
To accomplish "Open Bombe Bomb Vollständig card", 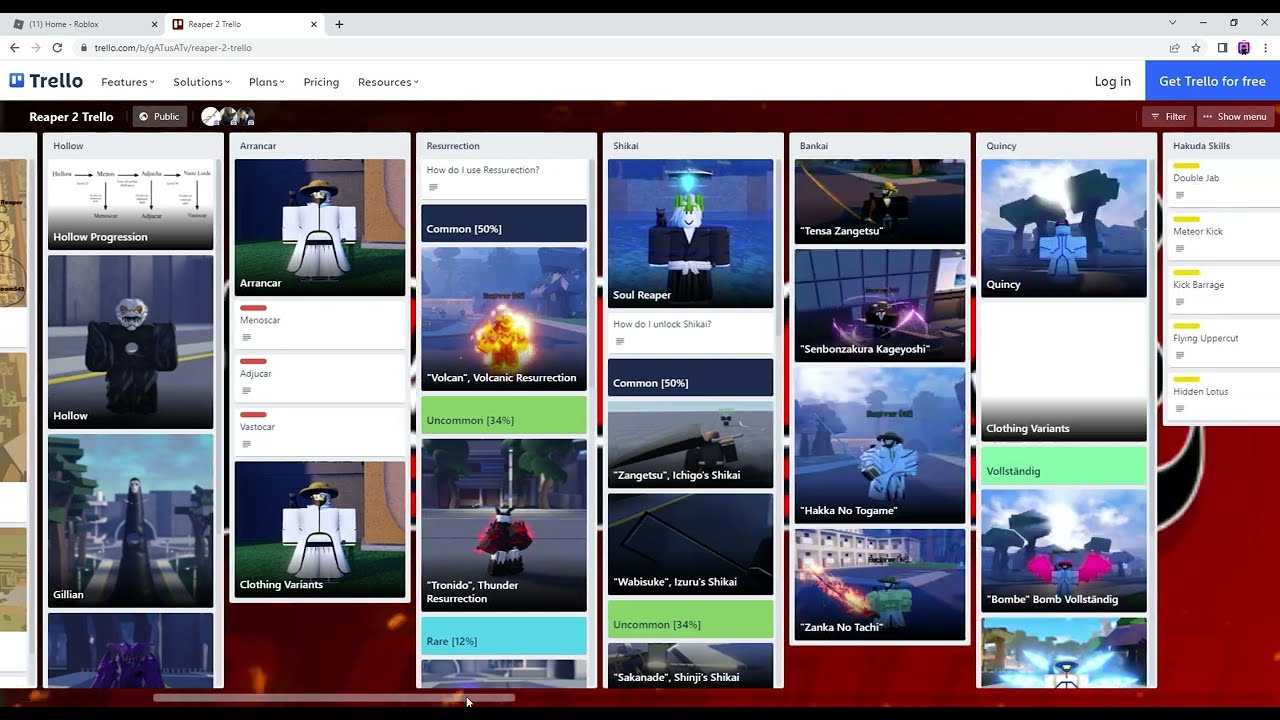I will point(1064,550).
